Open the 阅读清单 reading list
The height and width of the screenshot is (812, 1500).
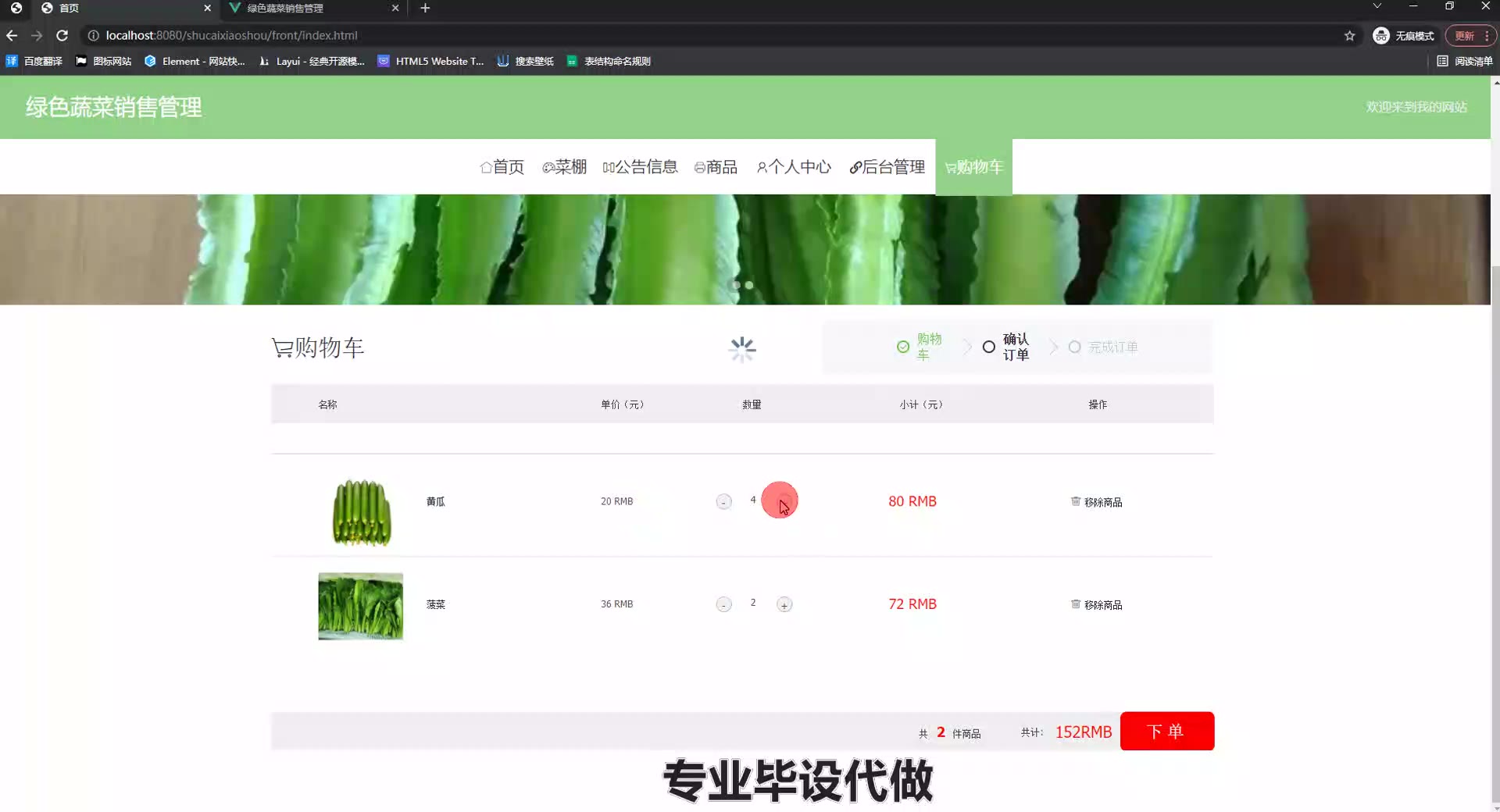[1465, 61]
